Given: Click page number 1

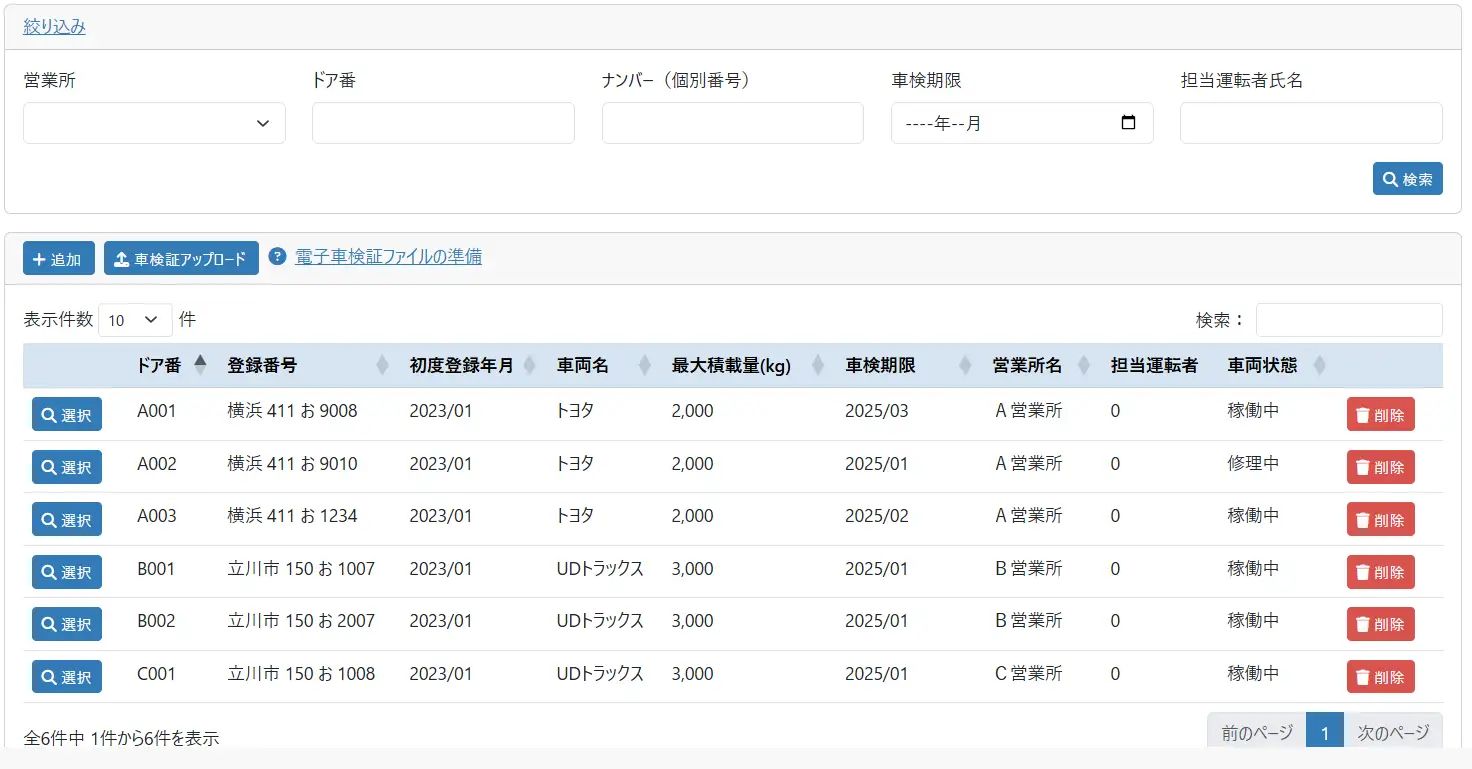Looking at the screenshot, I should point(1325,733).
